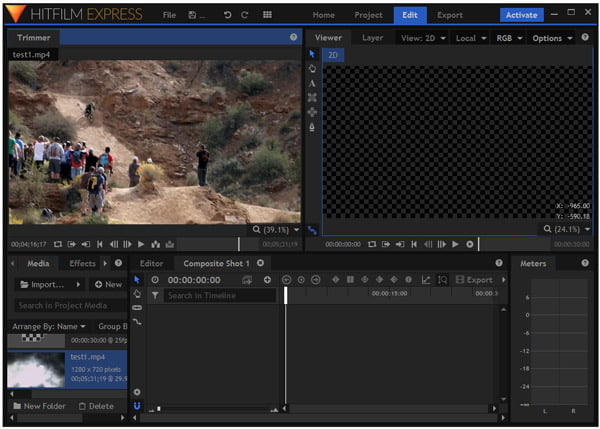600x429 pixels.
Task: Open the View: 2D dropdown
Action: pyautogui.click(x=421, y=38)
